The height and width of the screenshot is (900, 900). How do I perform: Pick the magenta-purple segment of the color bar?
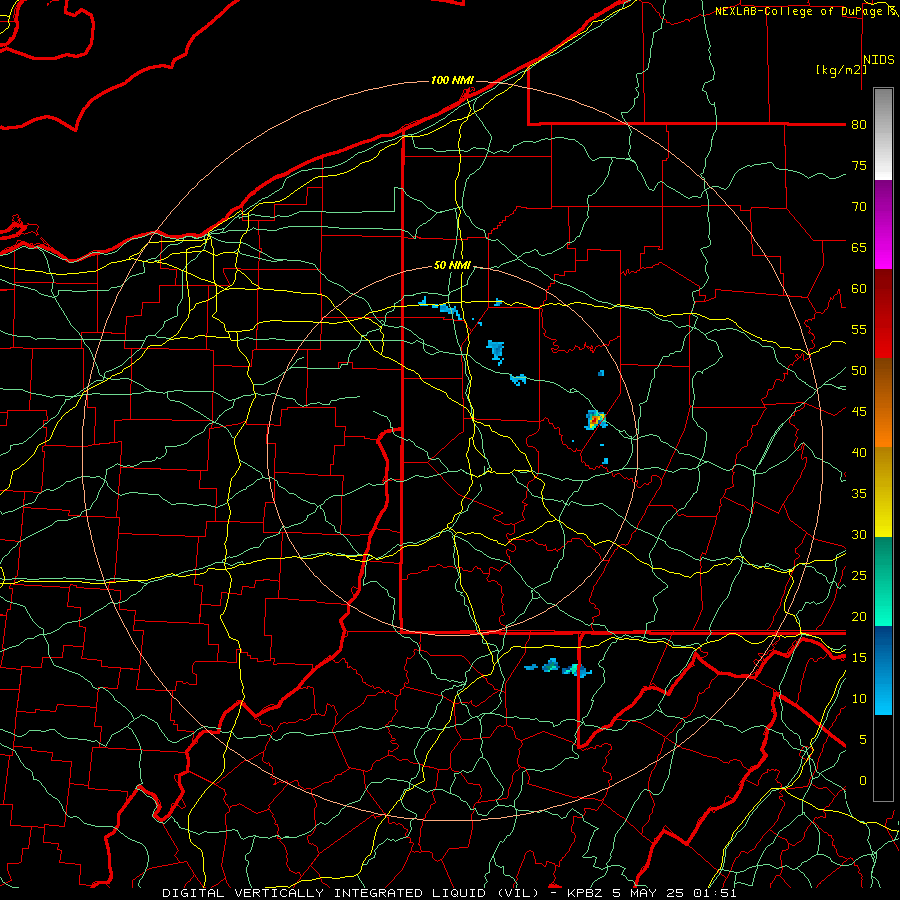(883, 224)
